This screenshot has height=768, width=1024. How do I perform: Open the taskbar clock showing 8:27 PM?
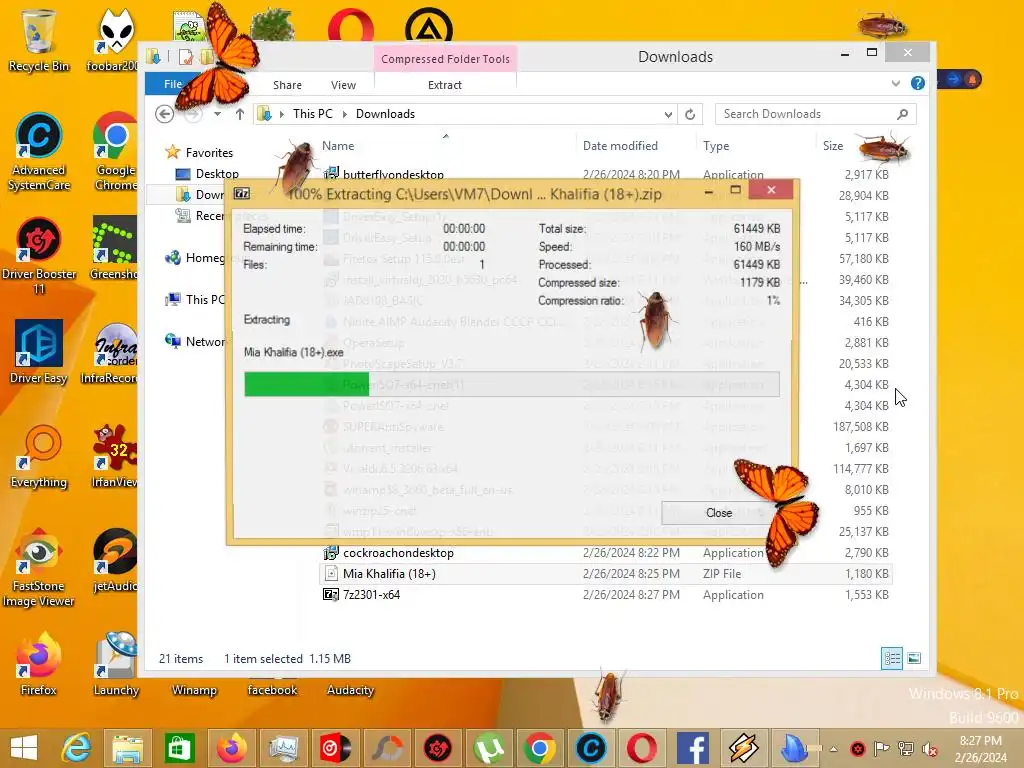pyautogui.click(x=980, y=749)
